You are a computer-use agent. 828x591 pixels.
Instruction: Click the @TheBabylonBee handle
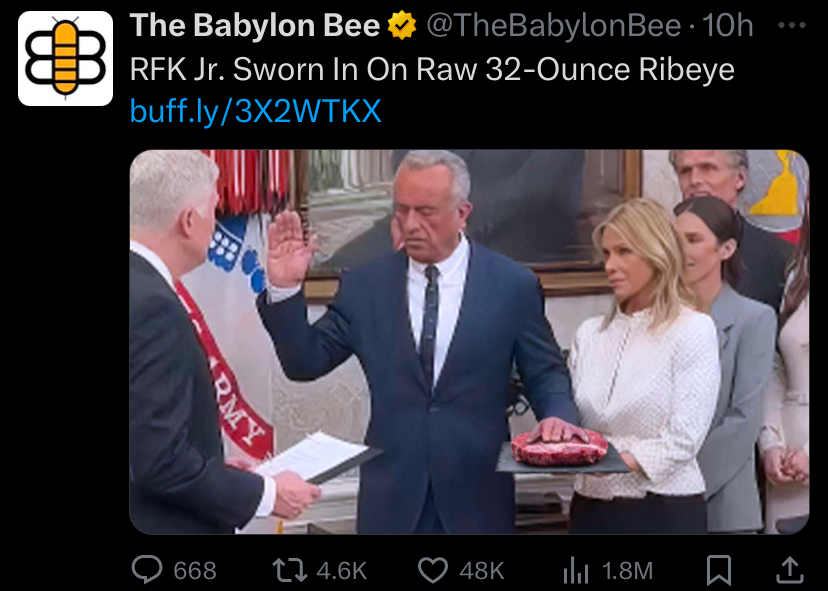pos(553,25)
